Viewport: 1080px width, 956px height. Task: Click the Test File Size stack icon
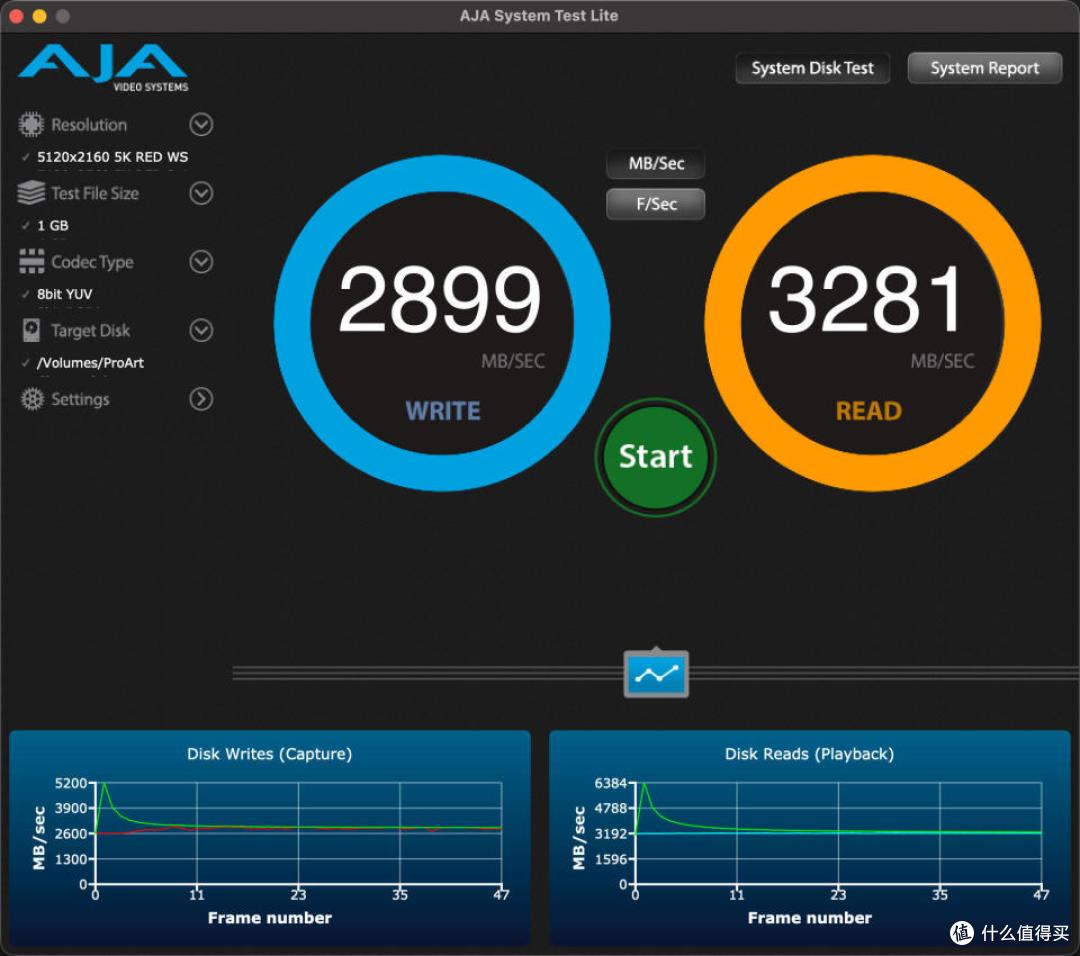(31, 193)
